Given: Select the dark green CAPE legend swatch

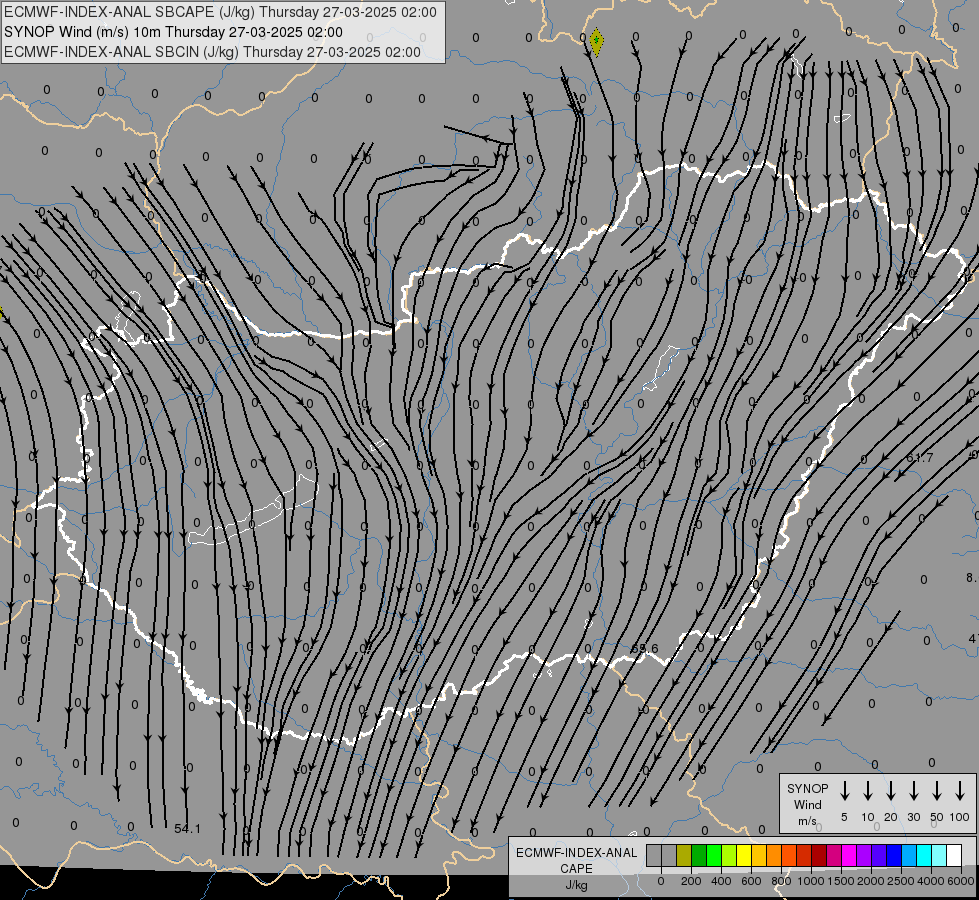Looking at the screenshot, I should (699, 855).
